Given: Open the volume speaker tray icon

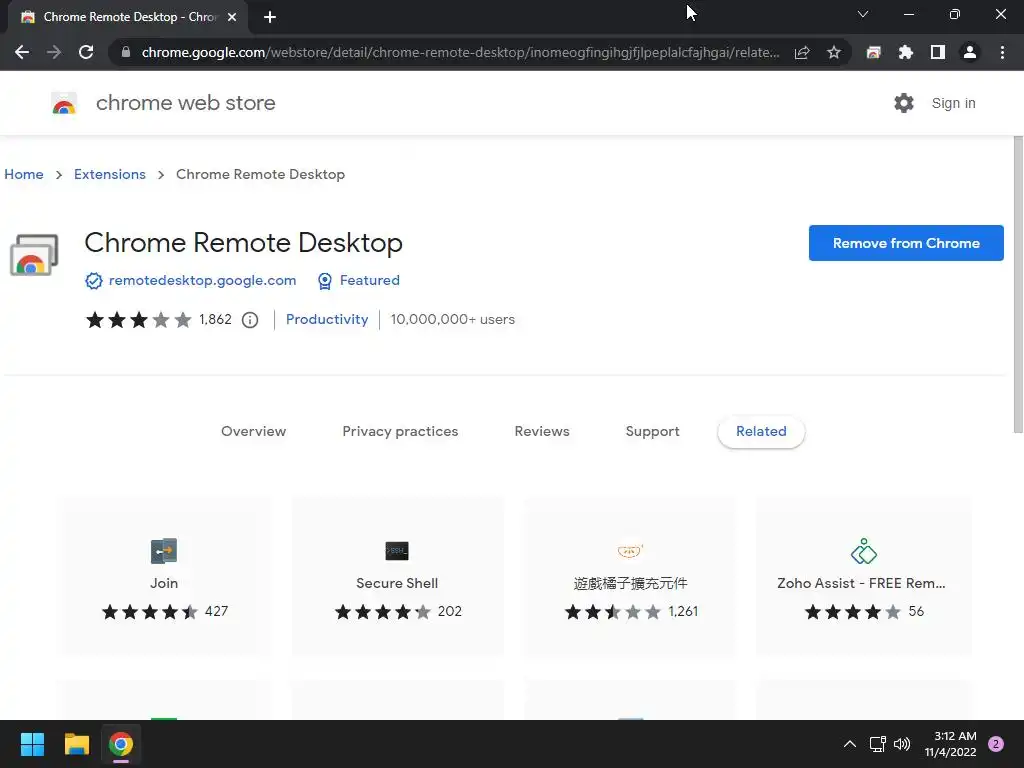Looking at the screenshot, I should tap(902, 744).
